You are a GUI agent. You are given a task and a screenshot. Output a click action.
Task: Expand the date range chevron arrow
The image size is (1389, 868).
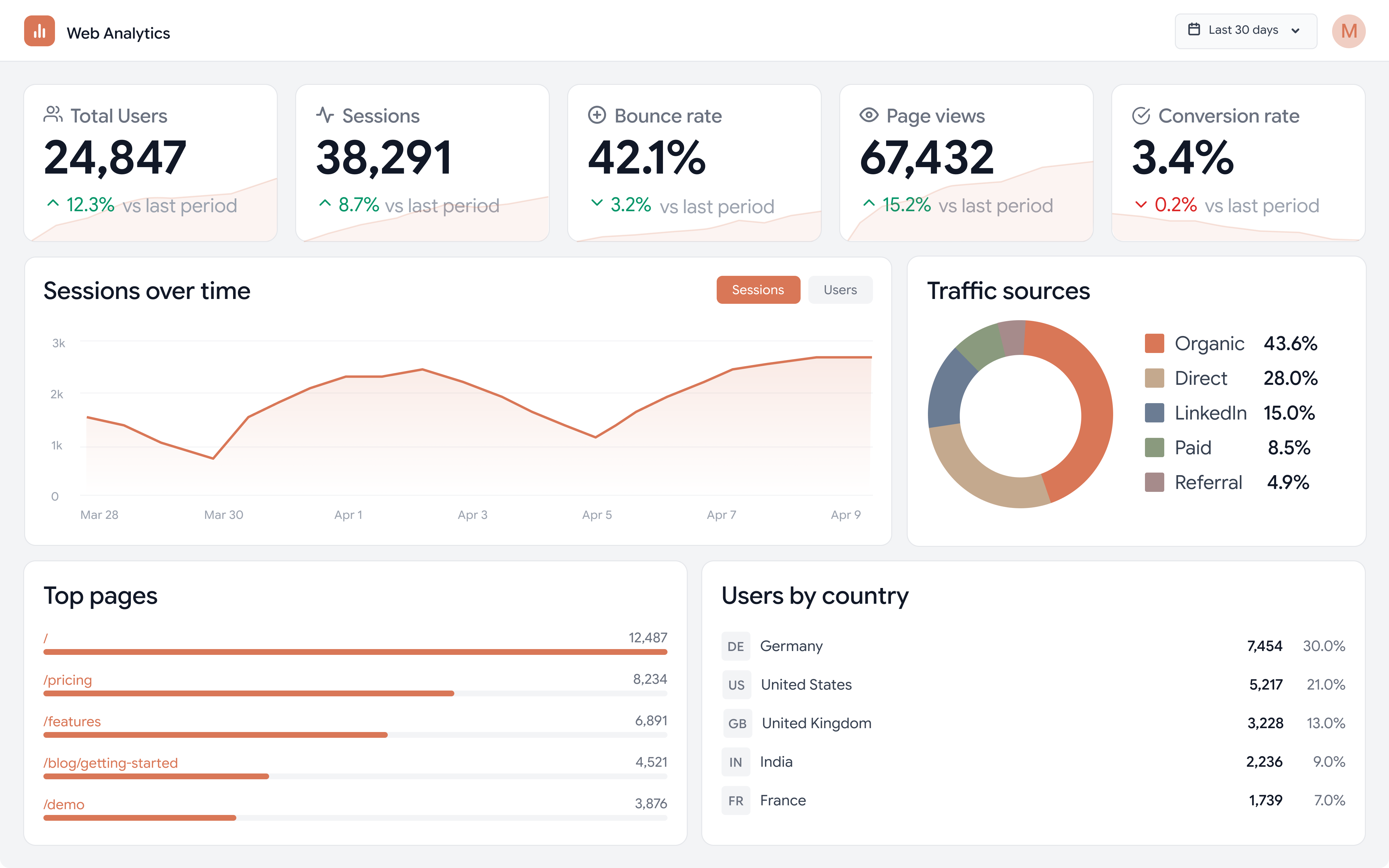[x=1295, y=31]
